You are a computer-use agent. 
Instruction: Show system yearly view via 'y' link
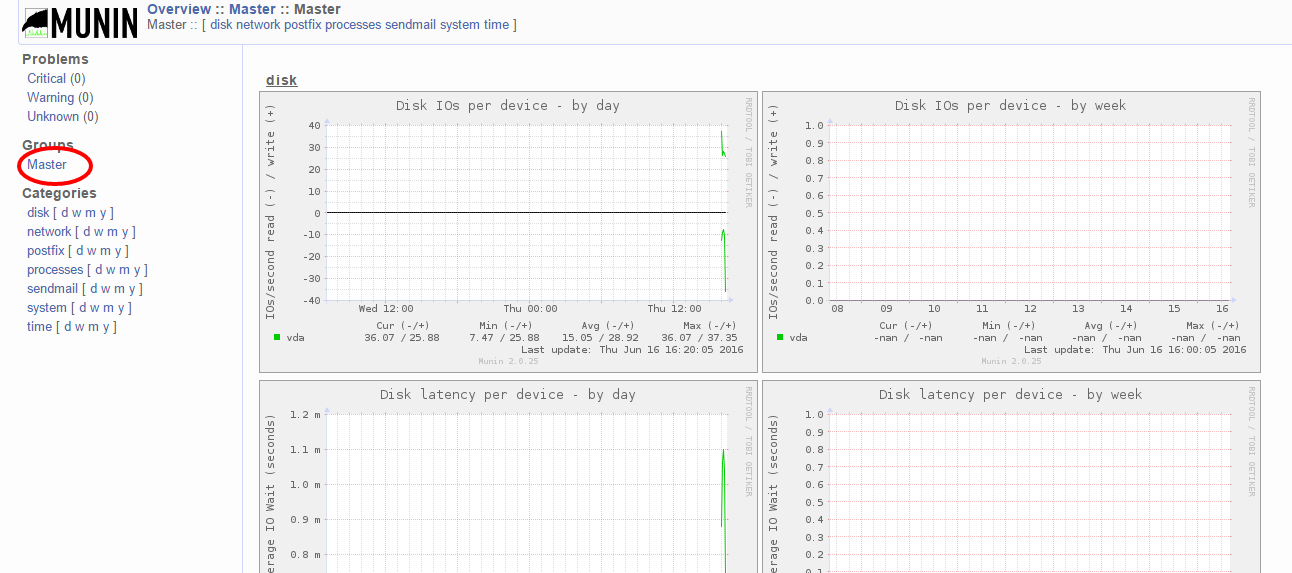(121, 308)
